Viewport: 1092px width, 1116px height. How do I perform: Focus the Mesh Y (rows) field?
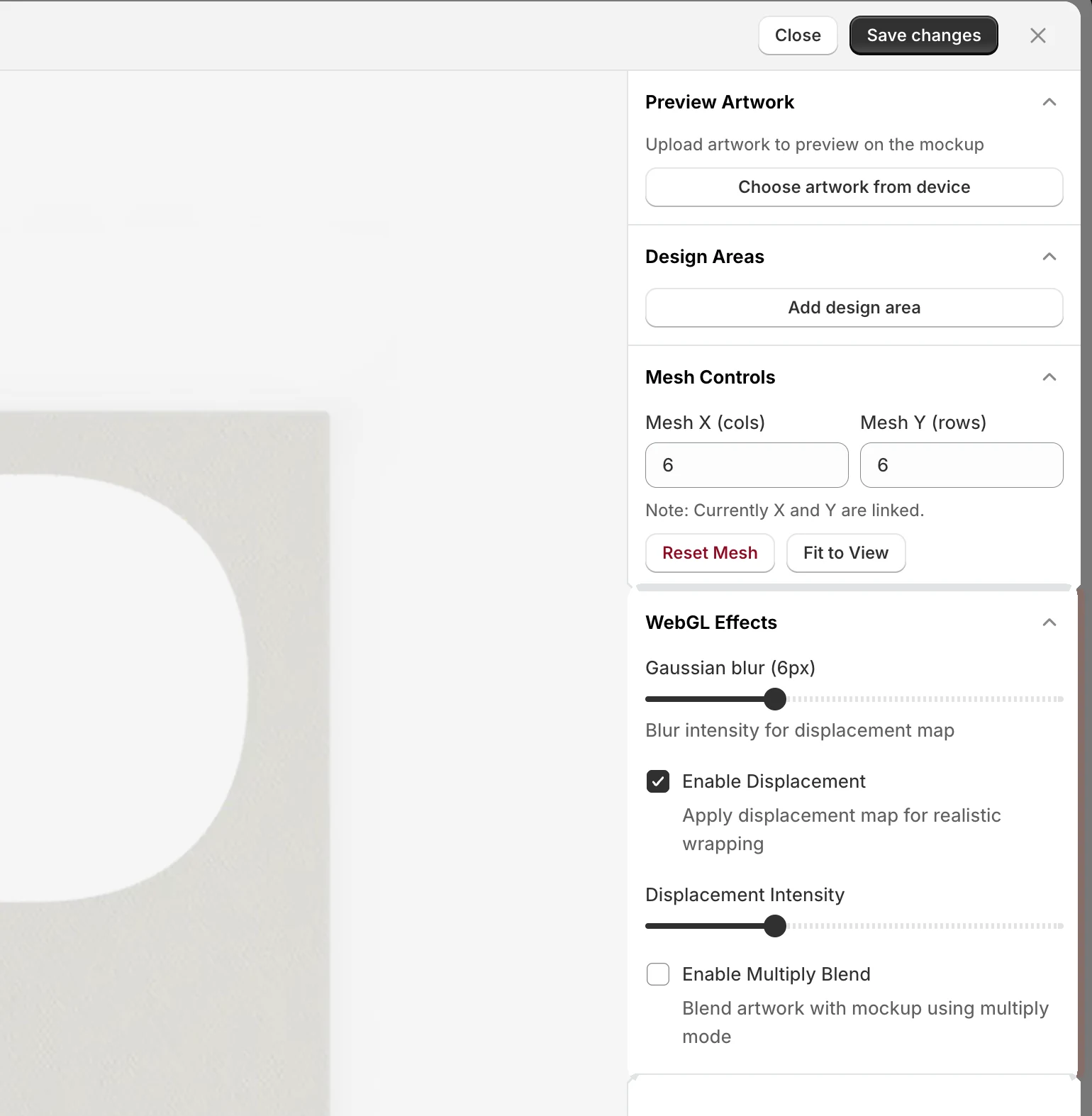(x=962, y=465)
